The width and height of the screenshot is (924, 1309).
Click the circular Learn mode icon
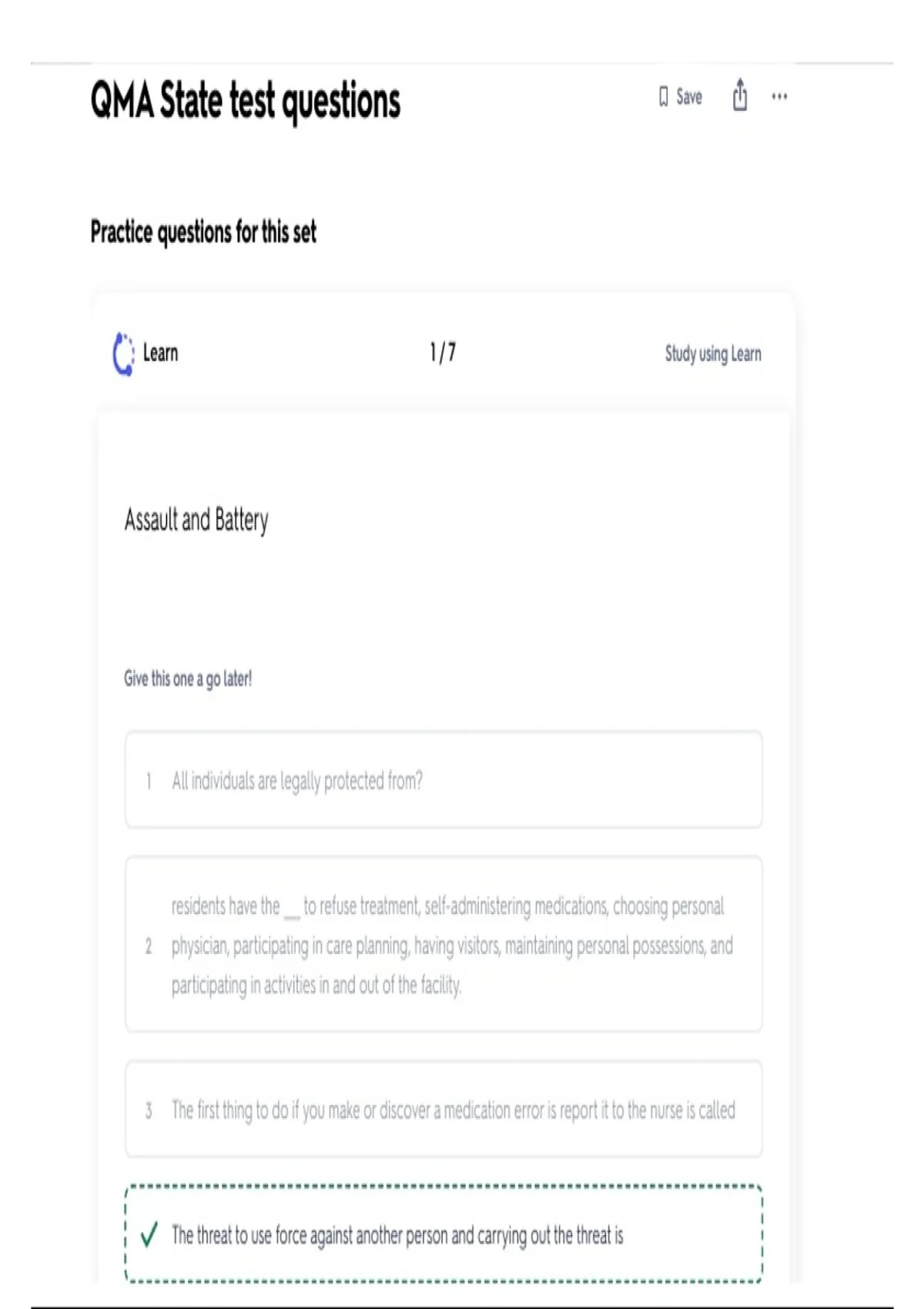123,354
